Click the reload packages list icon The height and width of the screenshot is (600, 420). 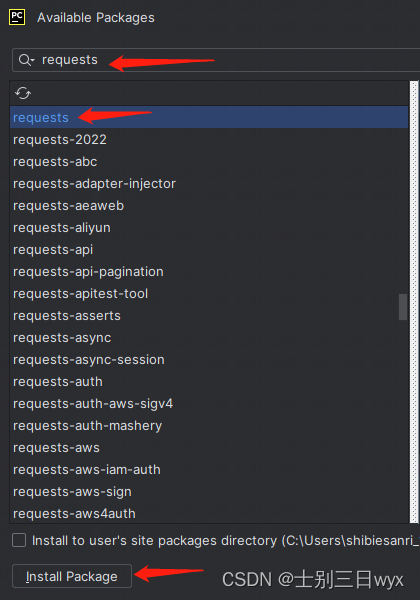tap(23, 93)
